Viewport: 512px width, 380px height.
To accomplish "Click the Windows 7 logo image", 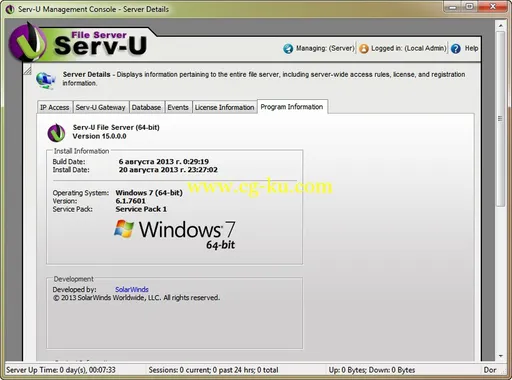I will pos(175,234).
